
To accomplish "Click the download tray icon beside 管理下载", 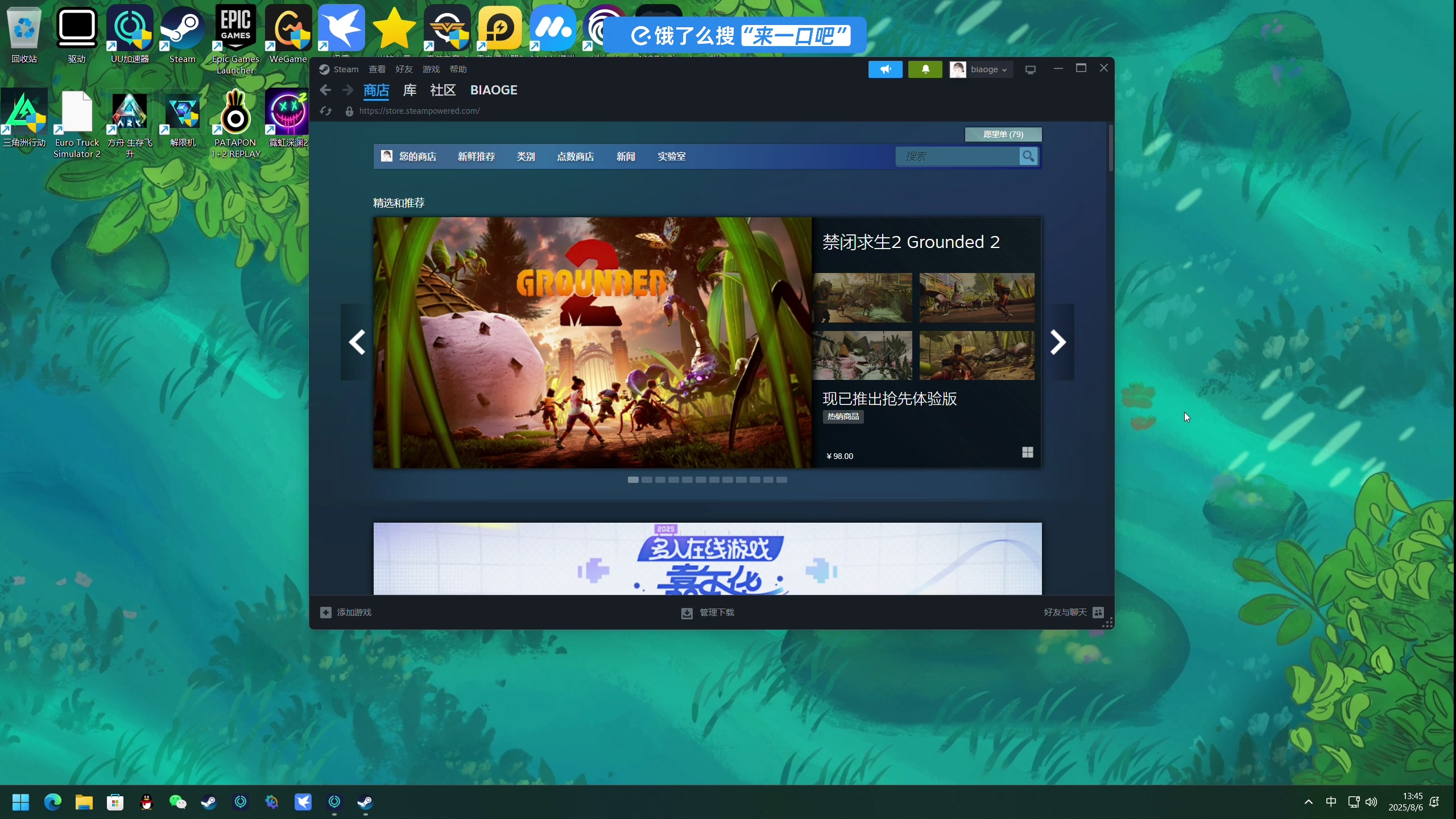I will click(687, 613).
